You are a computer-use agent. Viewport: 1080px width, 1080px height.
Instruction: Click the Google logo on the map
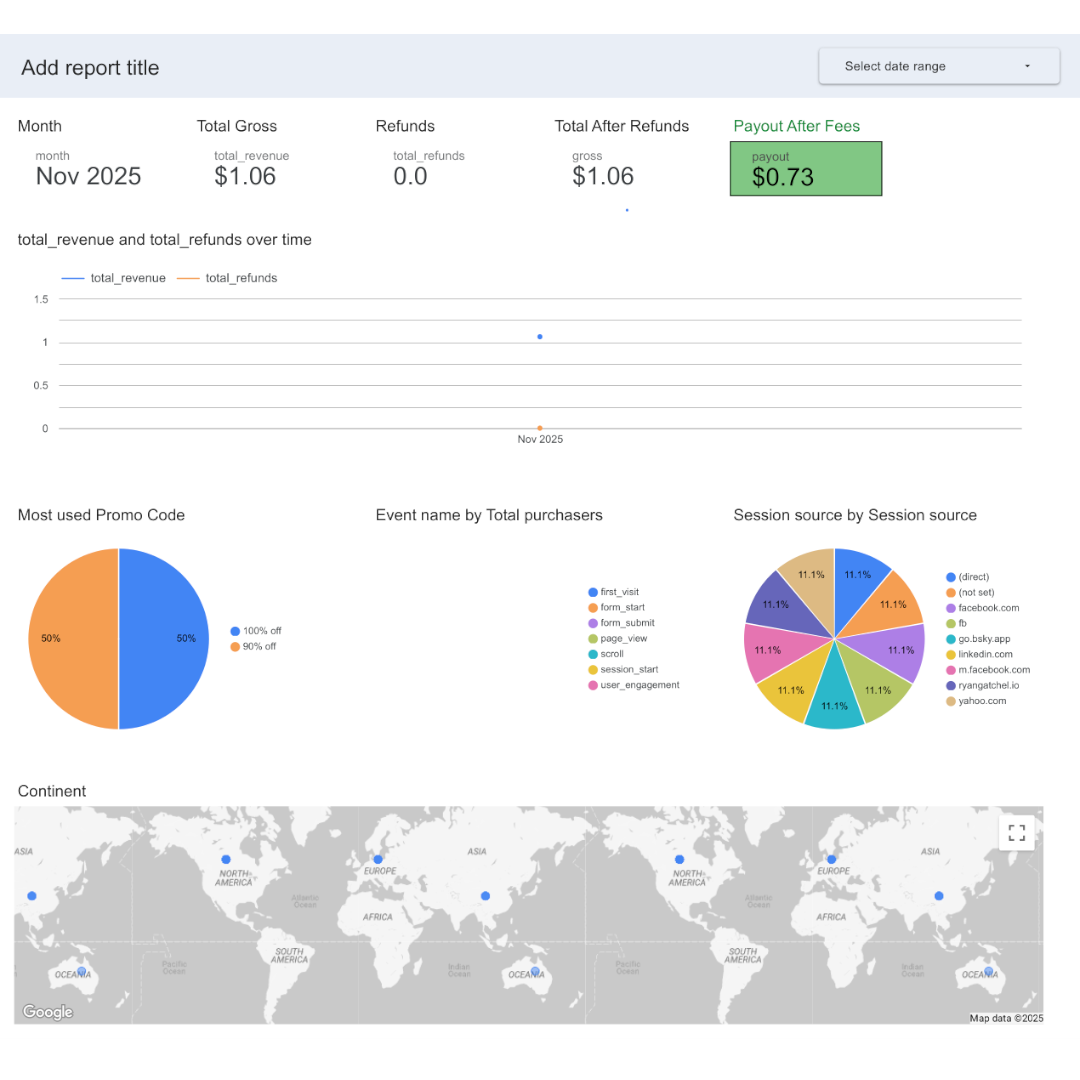(x=48, y=1012)
